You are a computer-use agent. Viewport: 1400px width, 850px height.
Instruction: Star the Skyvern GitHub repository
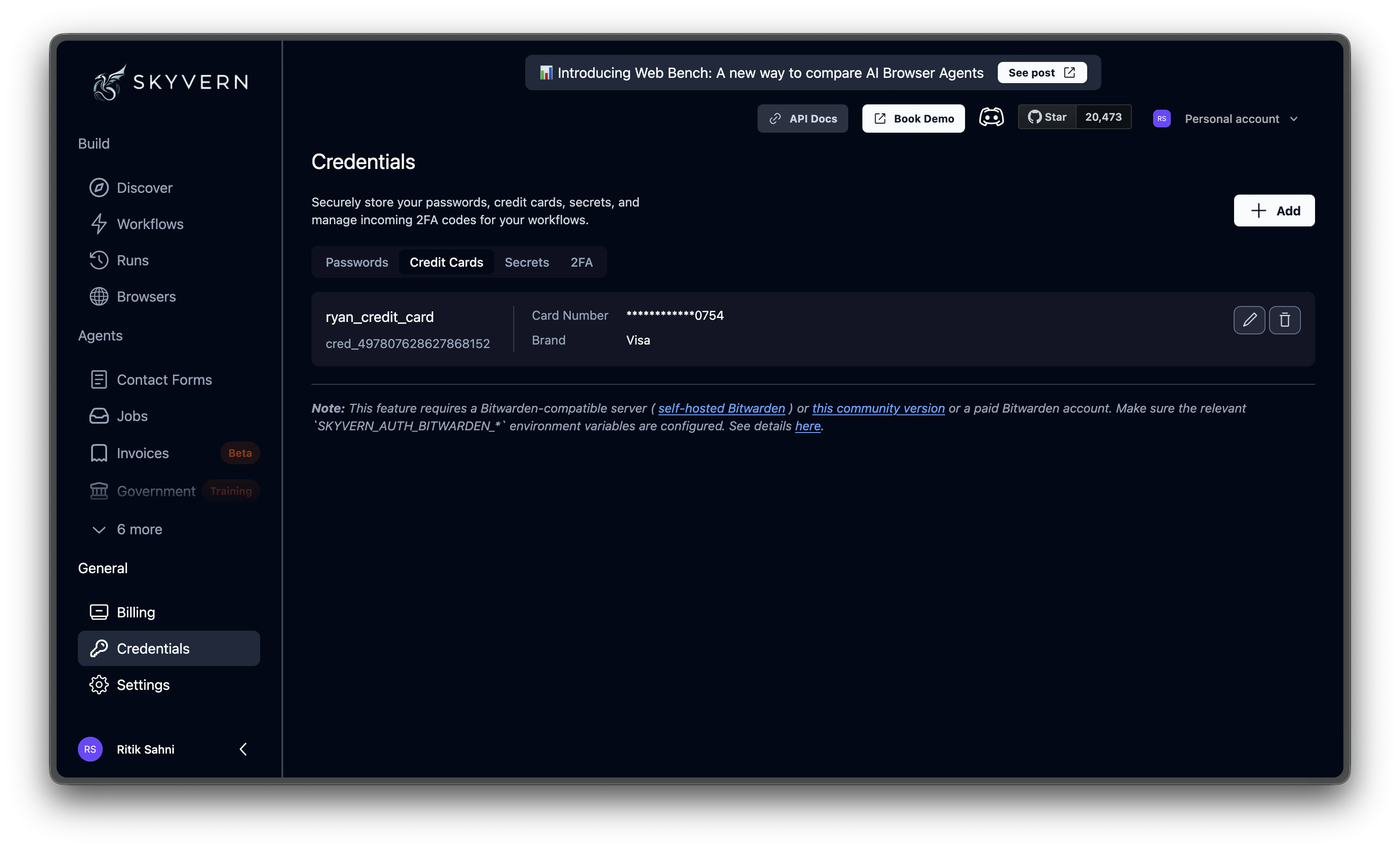(x=1048, y=116)
